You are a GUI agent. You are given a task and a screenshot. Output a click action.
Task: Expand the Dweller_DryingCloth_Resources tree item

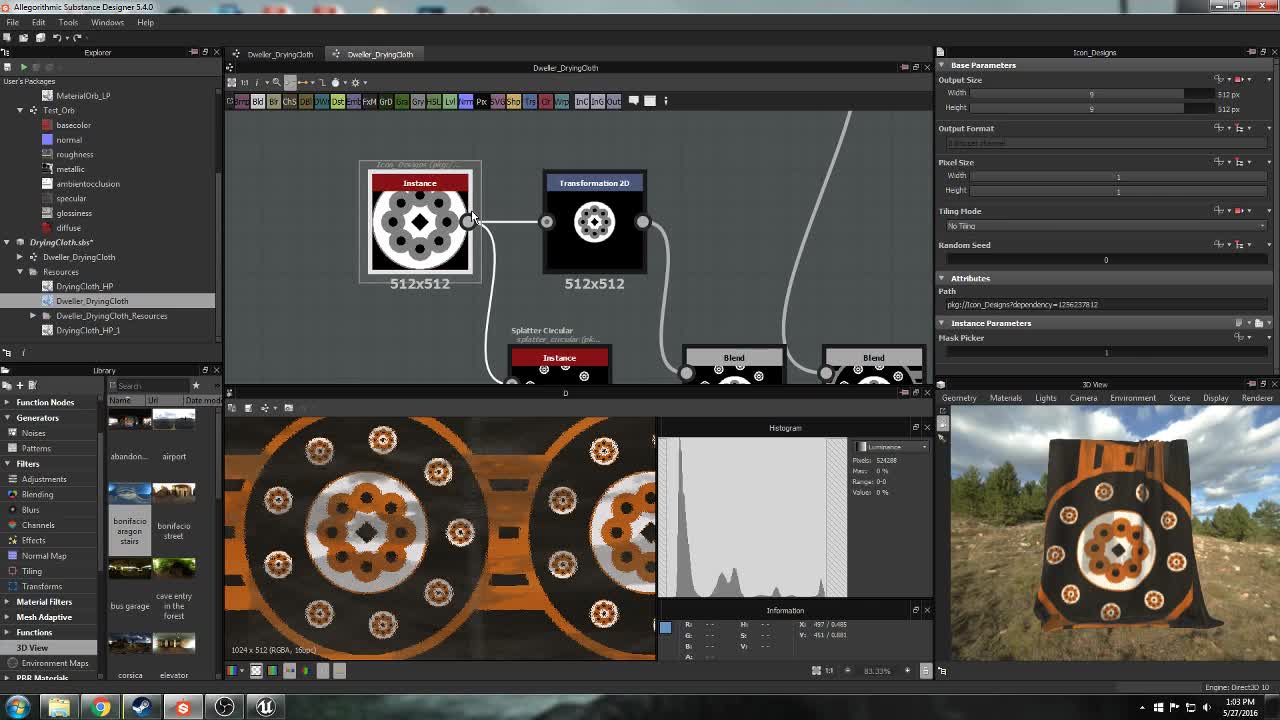(x=33, y=315)
